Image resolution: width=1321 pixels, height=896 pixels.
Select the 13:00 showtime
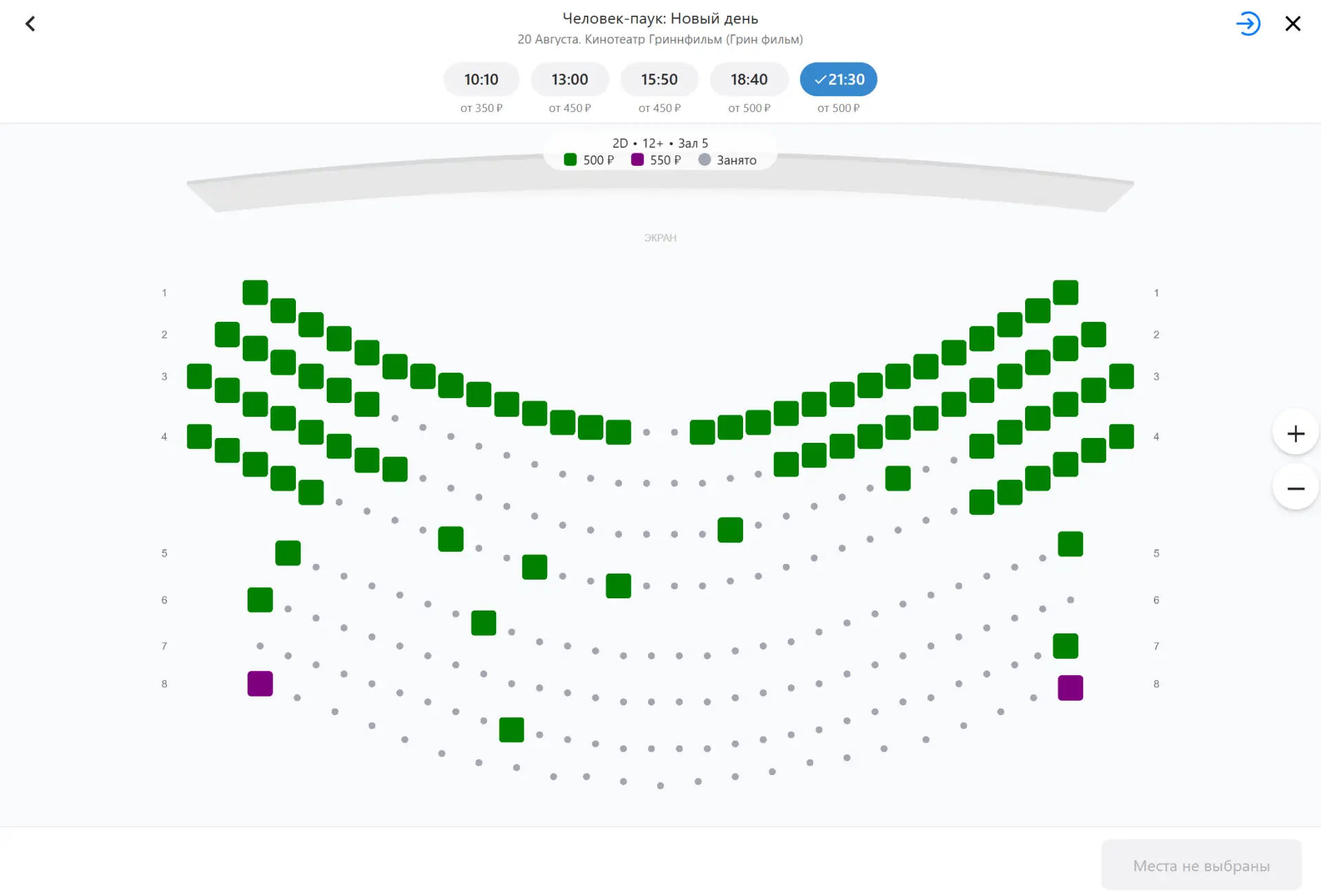[570, 80]
